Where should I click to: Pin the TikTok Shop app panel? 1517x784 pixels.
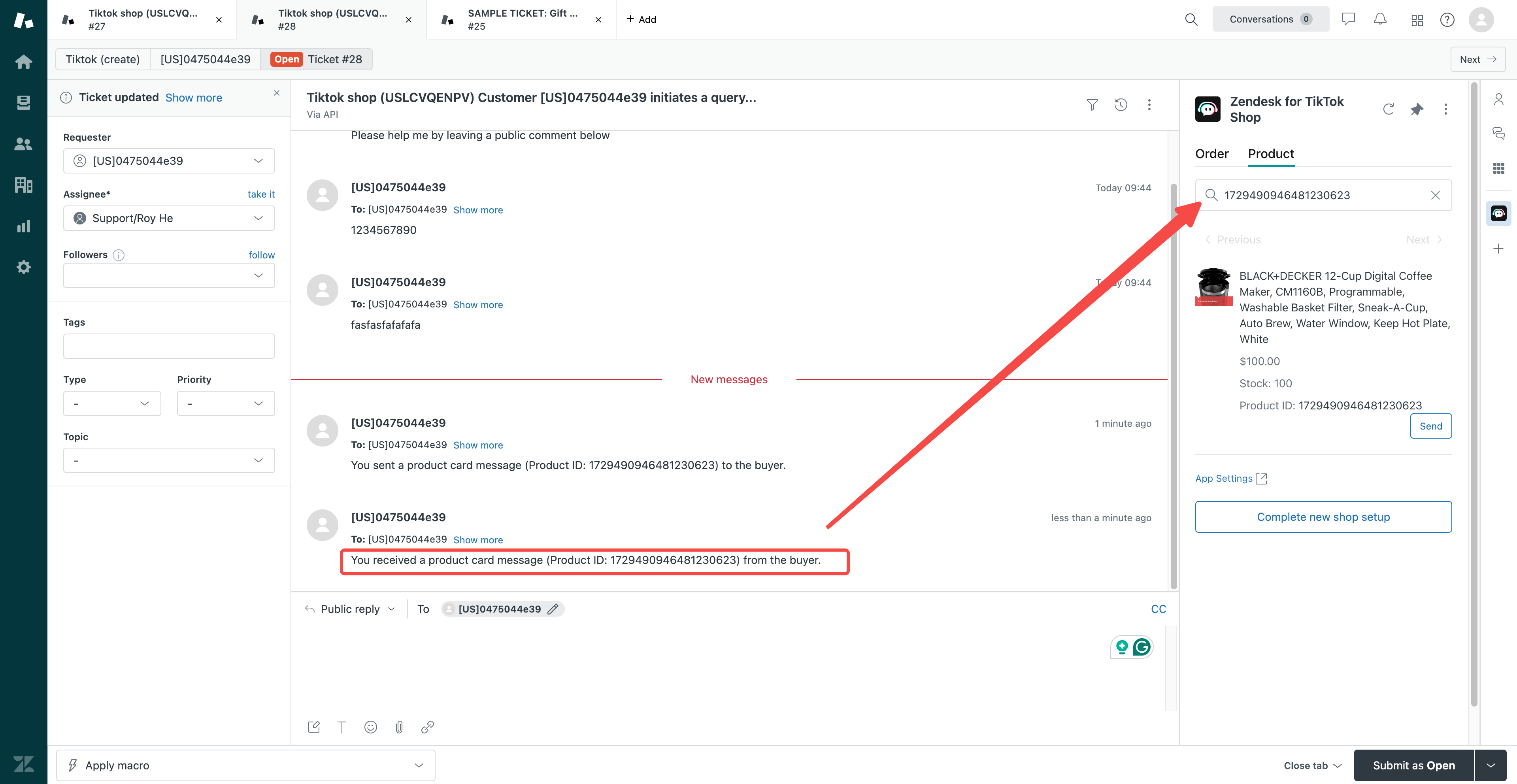tap(1417, 109)
